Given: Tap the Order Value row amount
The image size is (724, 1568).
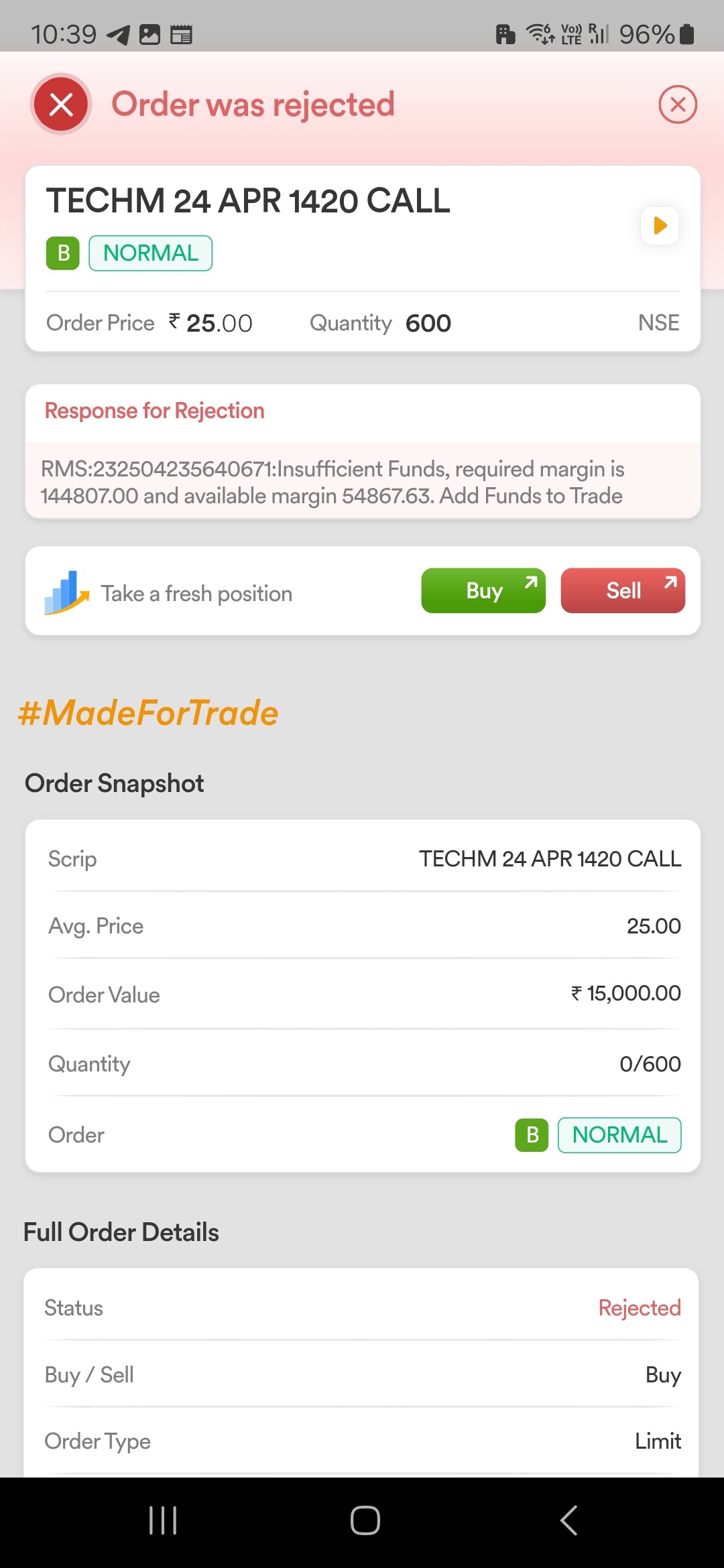Looking at the screenshot, I should [625, 993].
